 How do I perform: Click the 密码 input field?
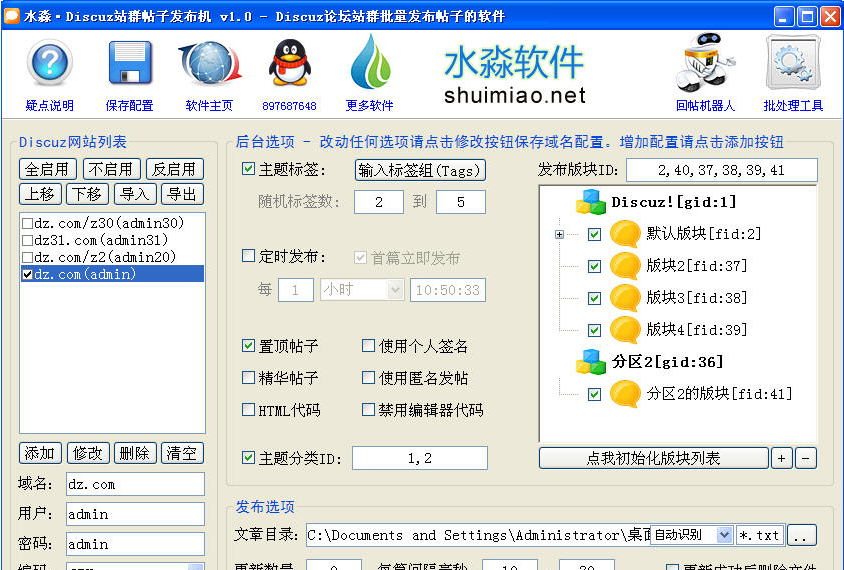pyautogui.click(x=135, y=544)
